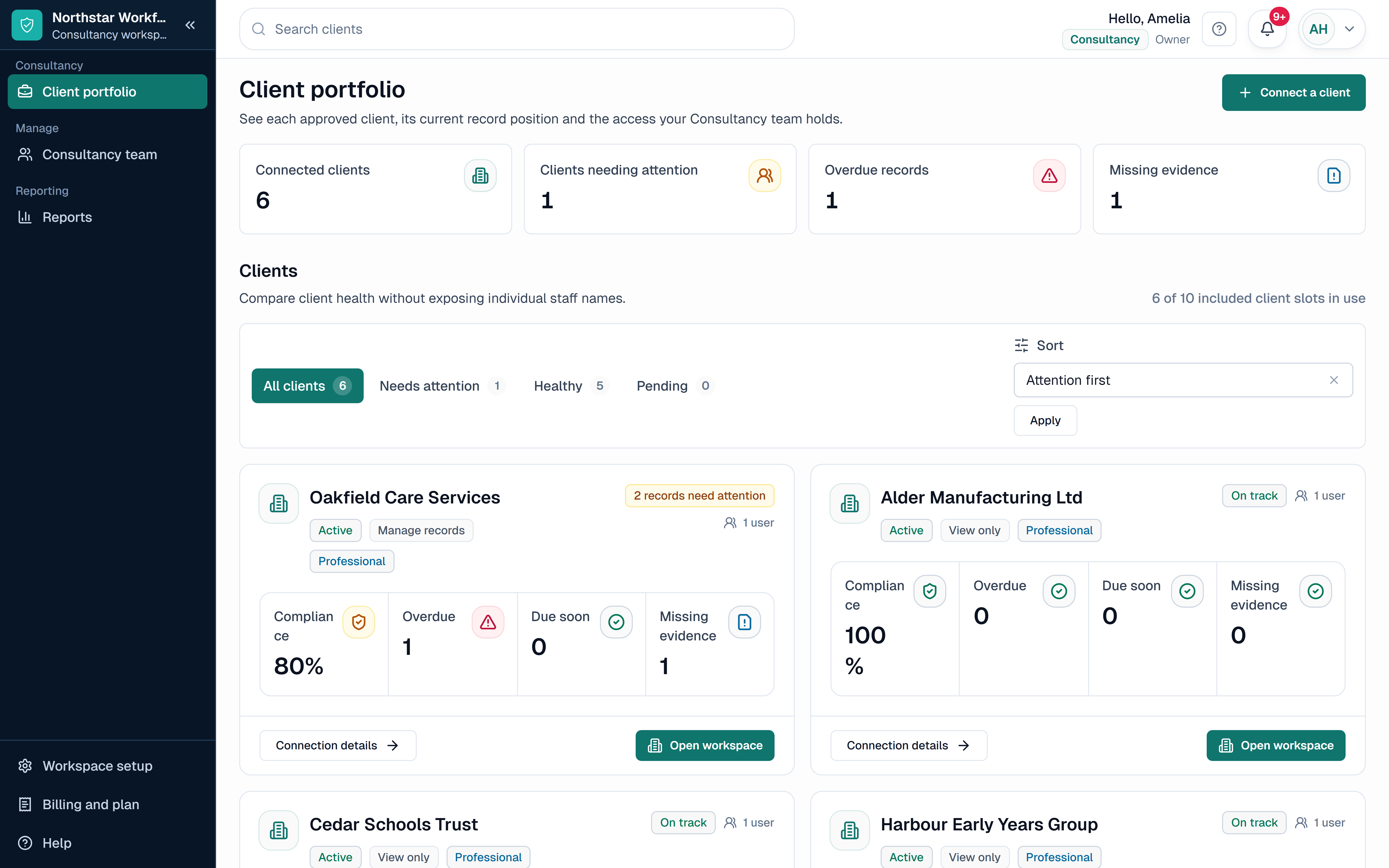Click Oakfield Manage records tag
Image resolution: width=1389 pixels, height=868 pixels.
pyautogui.click(x=421, y=530)
